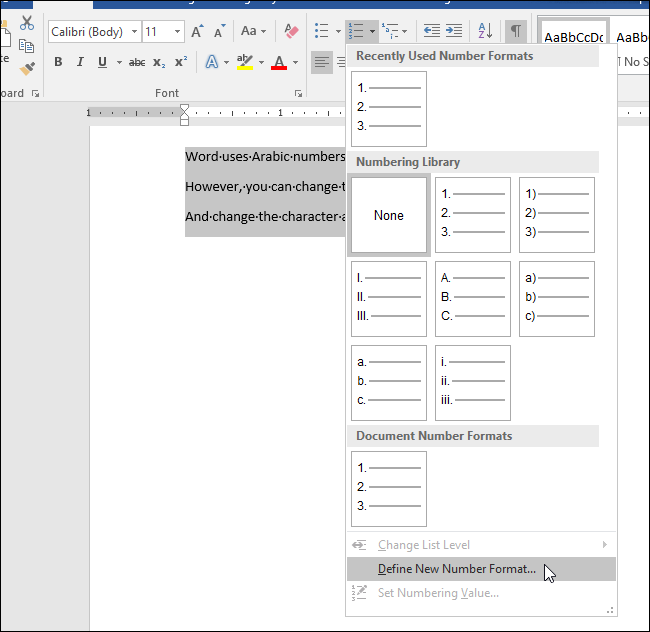
Task: Click the Format Painter brush icon
Action: (27, 68)
